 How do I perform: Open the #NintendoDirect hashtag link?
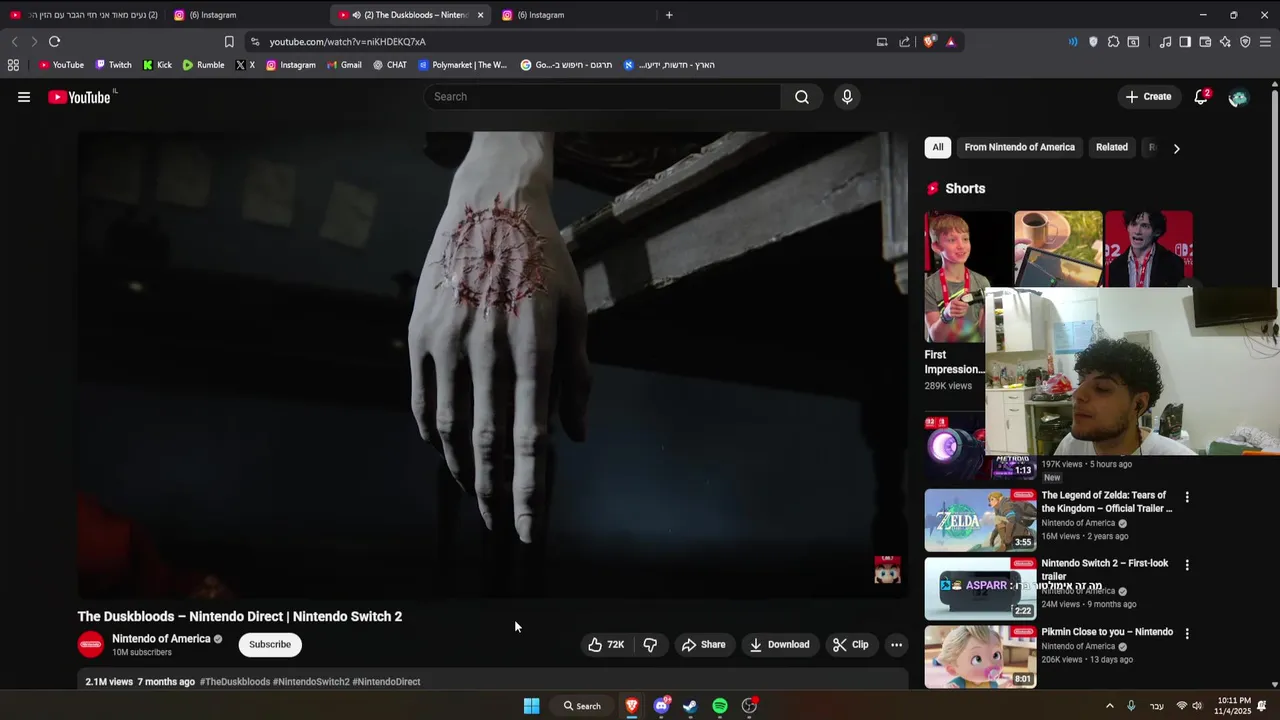tap(386, 682)
